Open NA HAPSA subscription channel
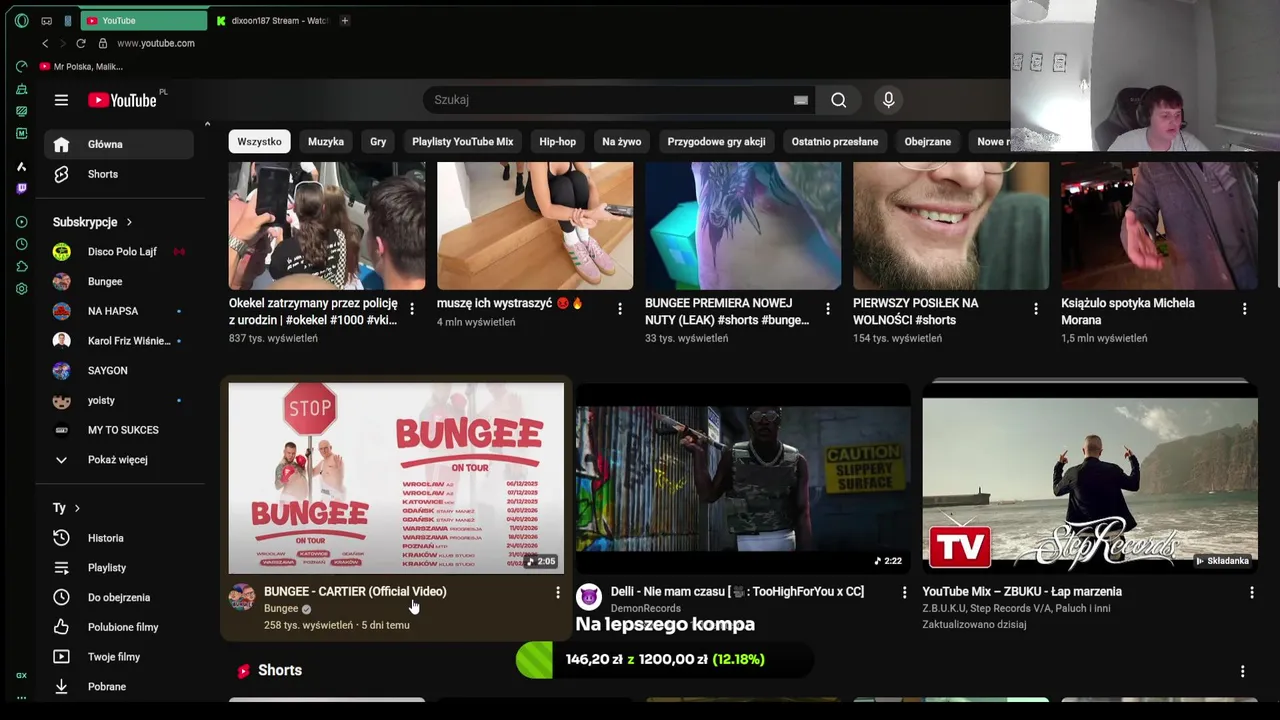 coord(121,311)
